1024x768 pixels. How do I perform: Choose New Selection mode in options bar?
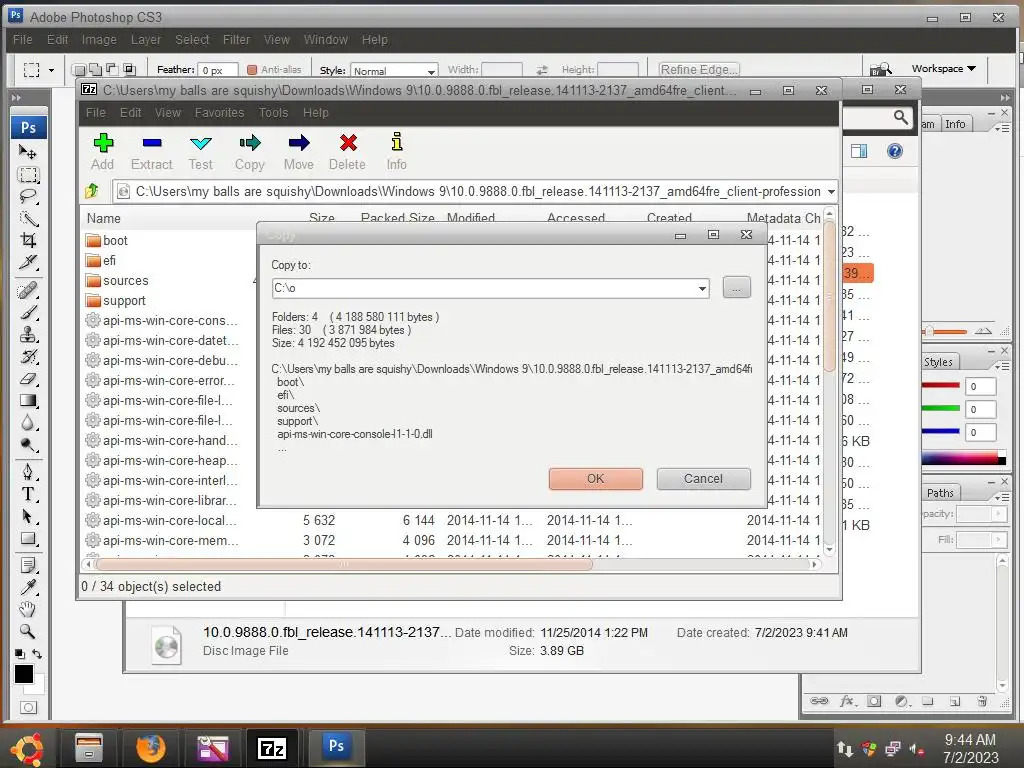click(79, 69)
